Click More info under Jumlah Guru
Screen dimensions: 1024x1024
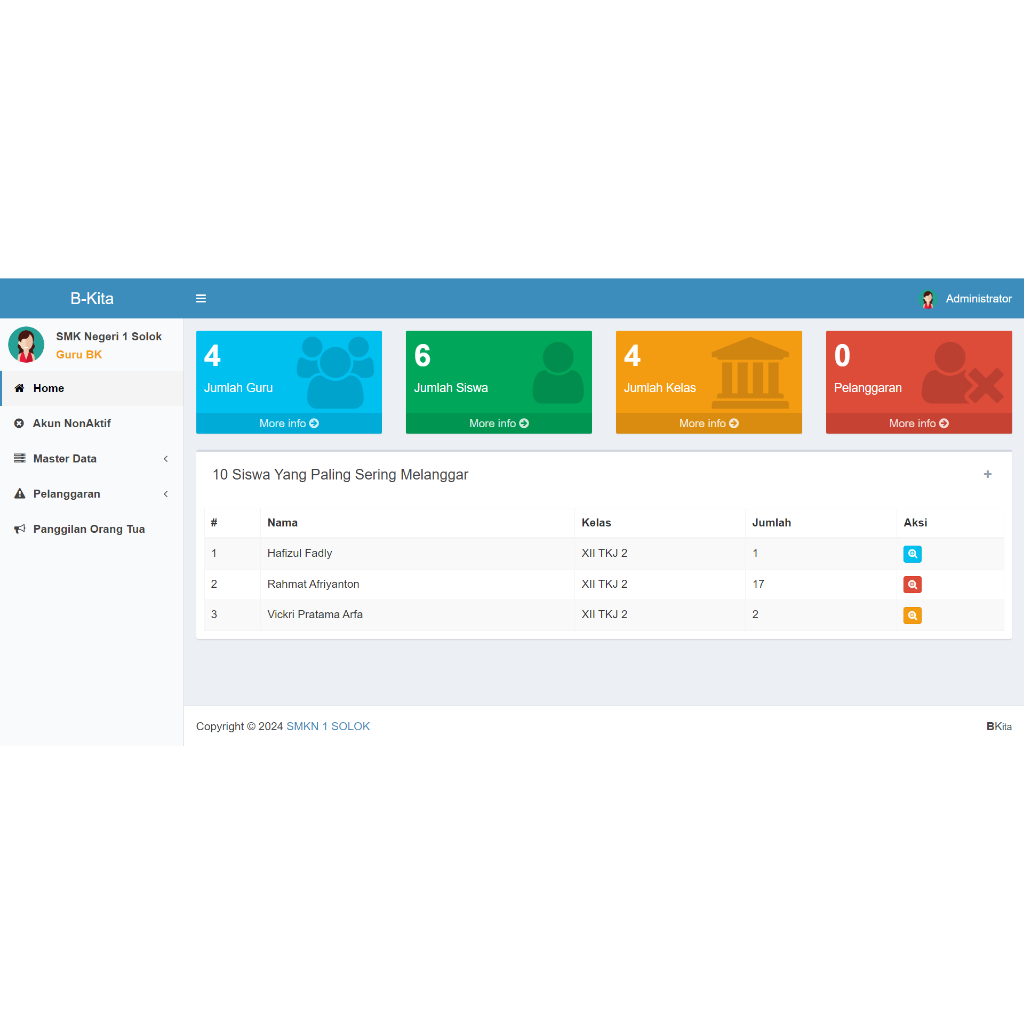pos(288,424)
